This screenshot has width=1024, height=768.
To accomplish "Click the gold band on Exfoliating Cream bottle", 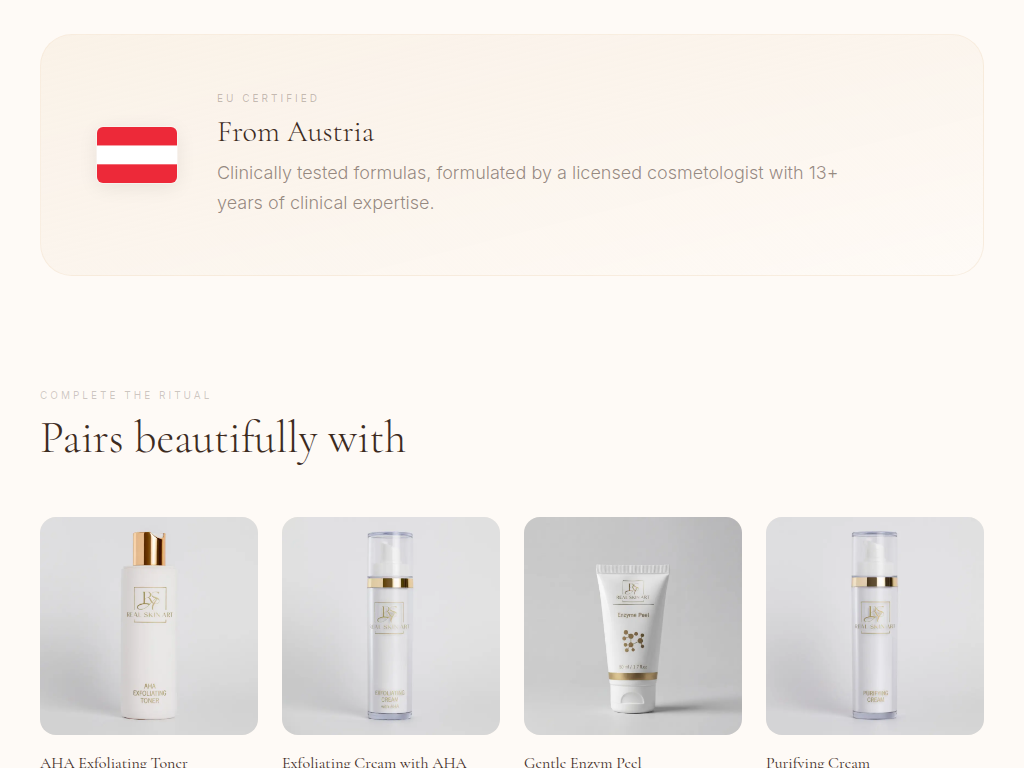I will coord(390,583).
